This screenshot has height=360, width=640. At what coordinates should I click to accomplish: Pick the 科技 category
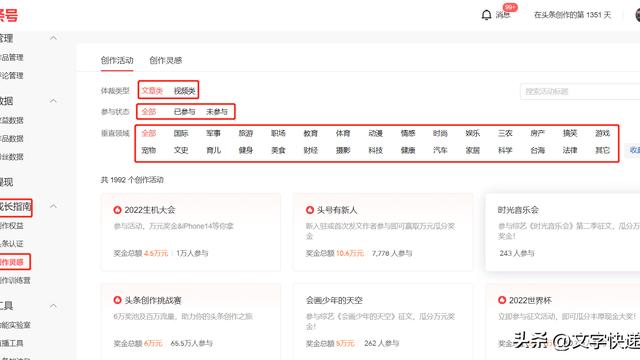click(x=376, y=150)
